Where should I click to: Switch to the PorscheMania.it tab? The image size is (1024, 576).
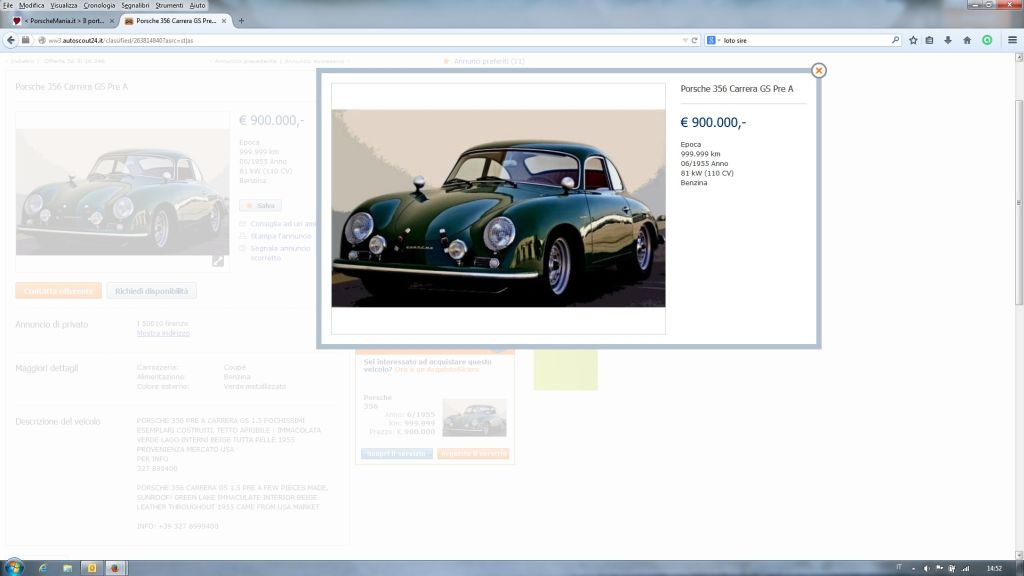tap(63, 21)
